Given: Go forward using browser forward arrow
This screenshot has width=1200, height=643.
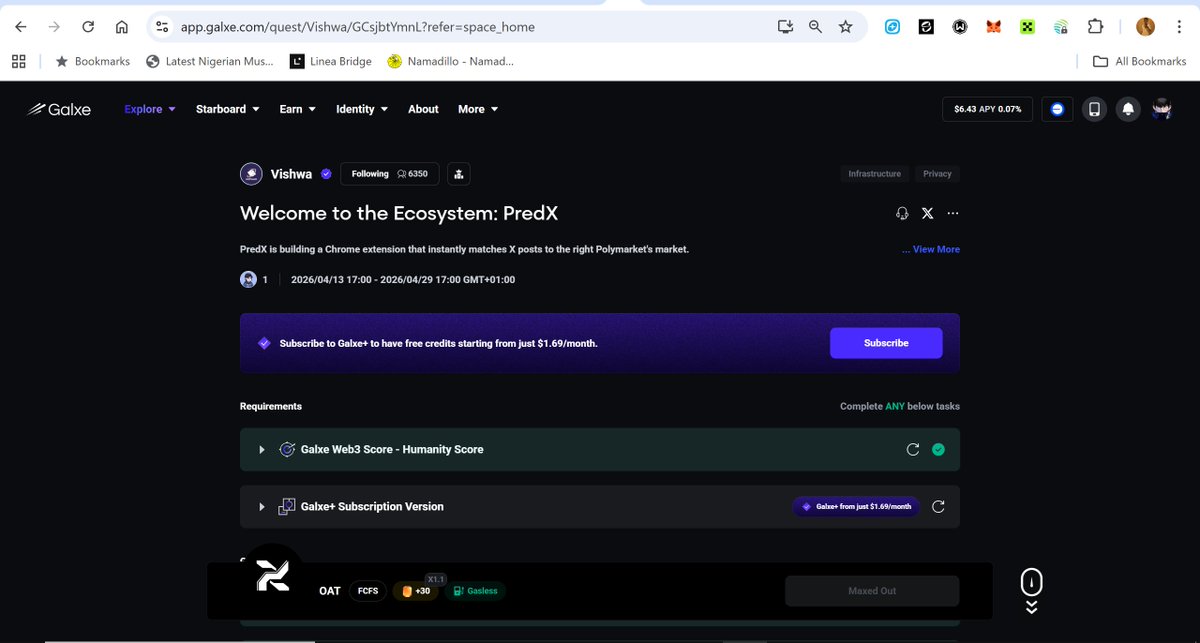Looking at the screenshot, I should pyautogui.click(x=54, y=27).
